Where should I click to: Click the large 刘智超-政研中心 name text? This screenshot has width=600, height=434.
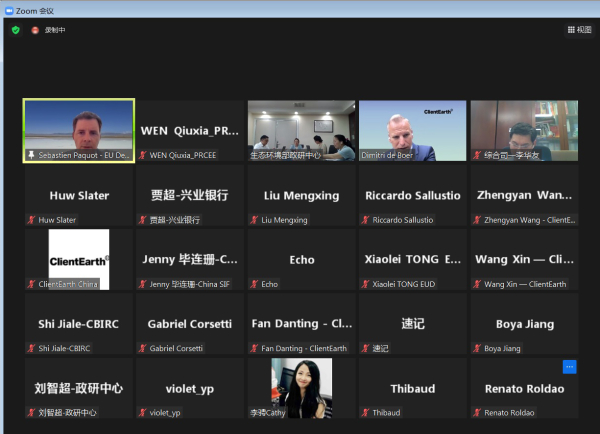point(79,388)
